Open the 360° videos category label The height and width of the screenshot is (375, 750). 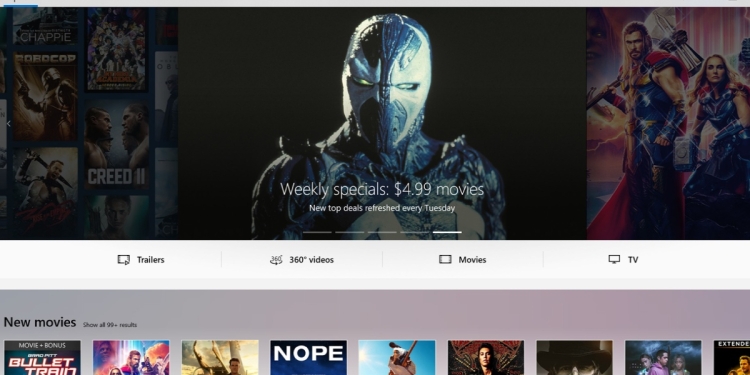pyautogui.click(x=311, y=260)
